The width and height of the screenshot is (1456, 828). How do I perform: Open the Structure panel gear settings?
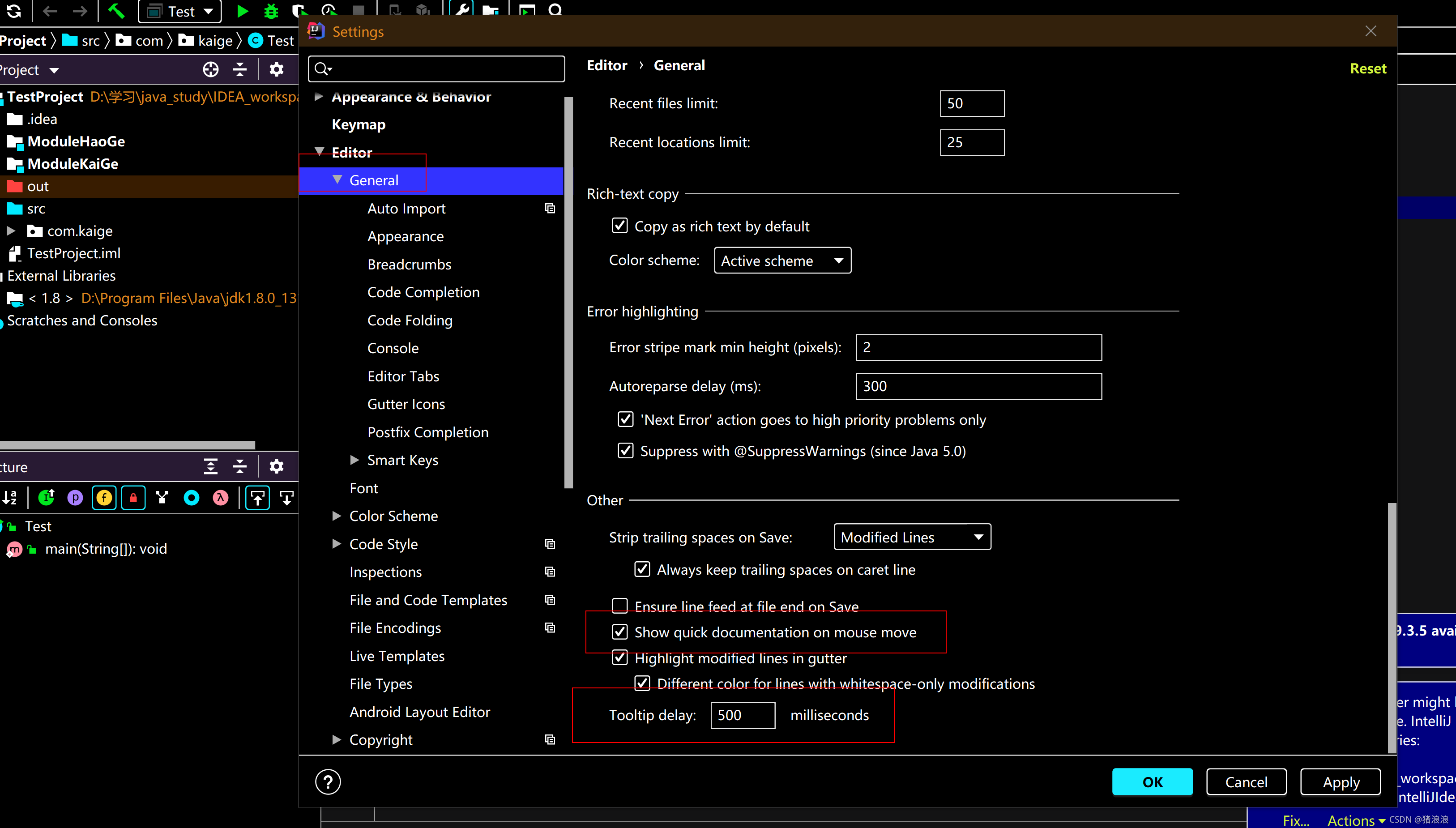pos(276,466)
